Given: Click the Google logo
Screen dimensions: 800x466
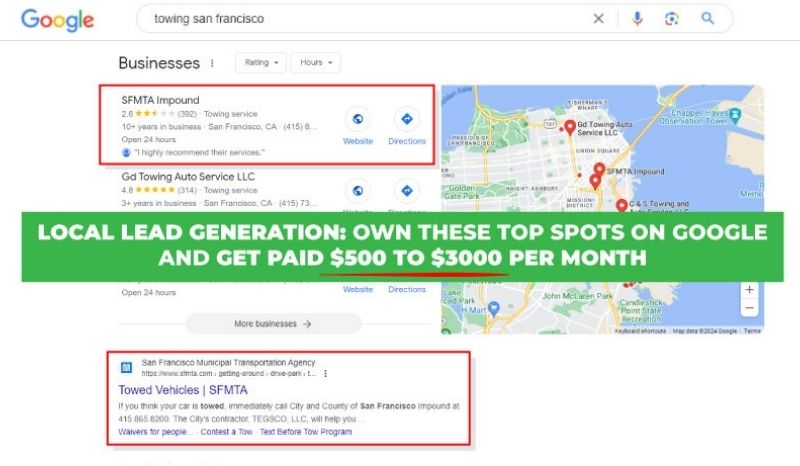Looking at the screenshot, I should tap(57, 20).
